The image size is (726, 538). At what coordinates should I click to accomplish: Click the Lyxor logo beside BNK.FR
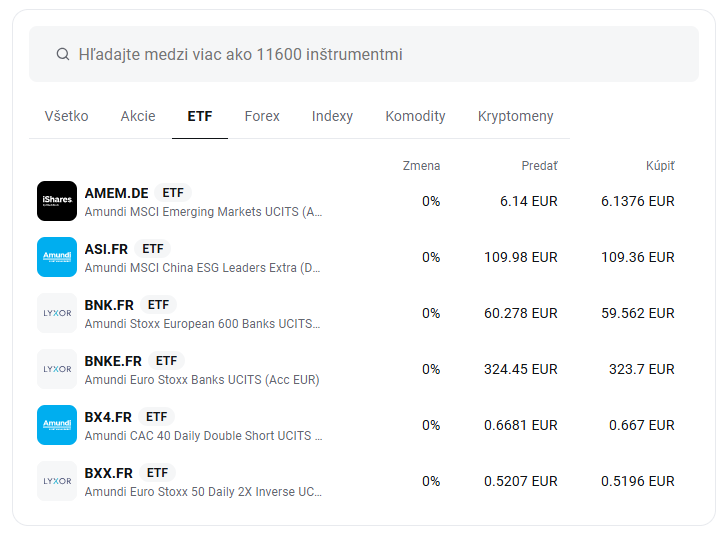tap(57, 313)
